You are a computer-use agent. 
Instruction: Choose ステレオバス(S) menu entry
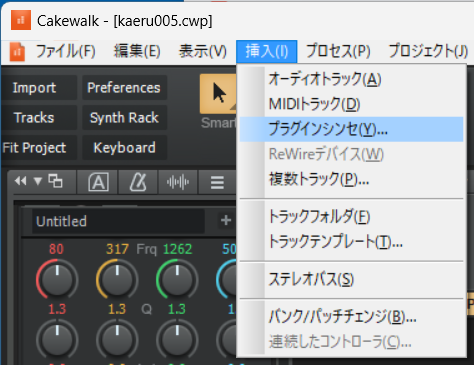(x=351, y=279)
